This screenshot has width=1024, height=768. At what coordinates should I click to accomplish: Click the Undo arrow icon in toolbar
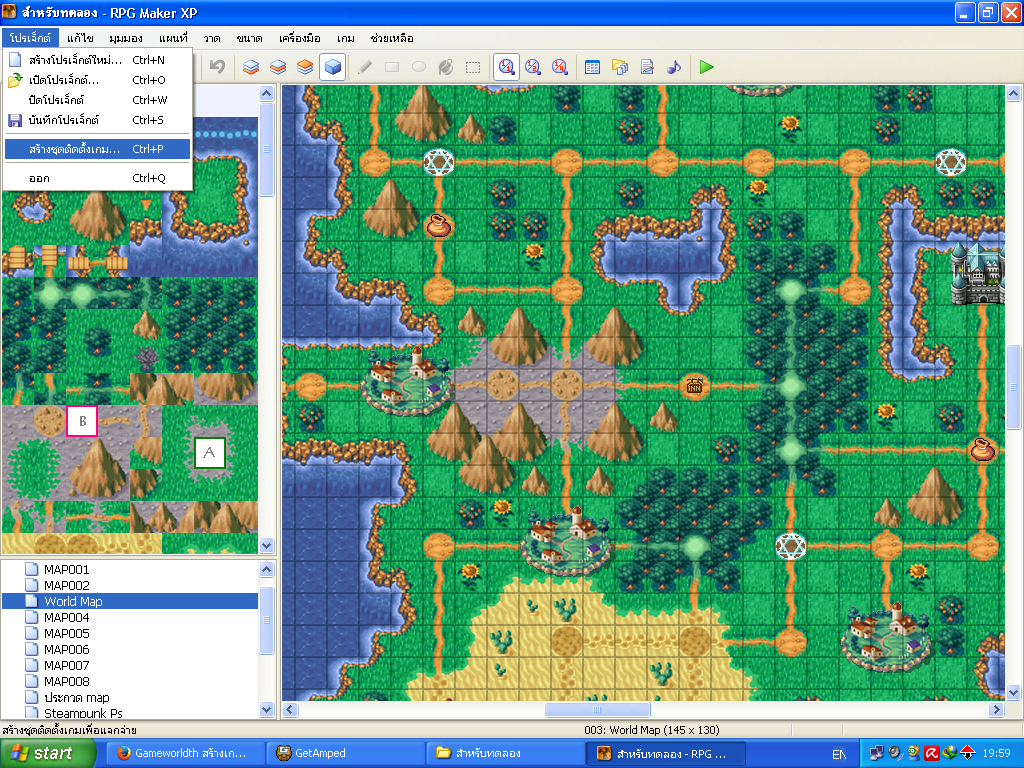click(x=217, y=67)
